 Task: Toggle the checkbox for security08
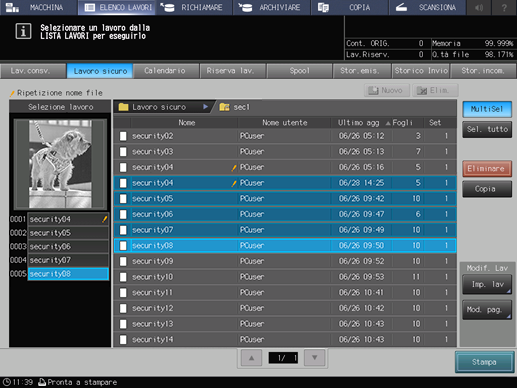123,246
